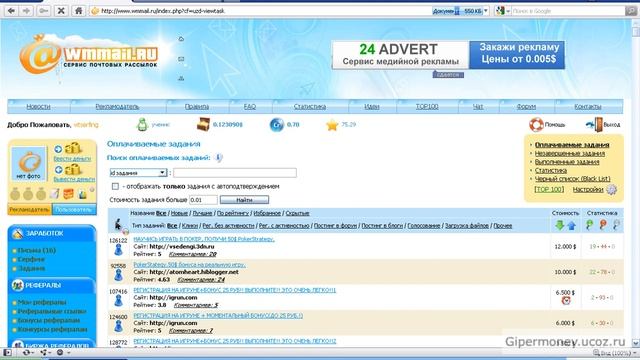Open Статистика in the navigation bar

coord(310,107)
